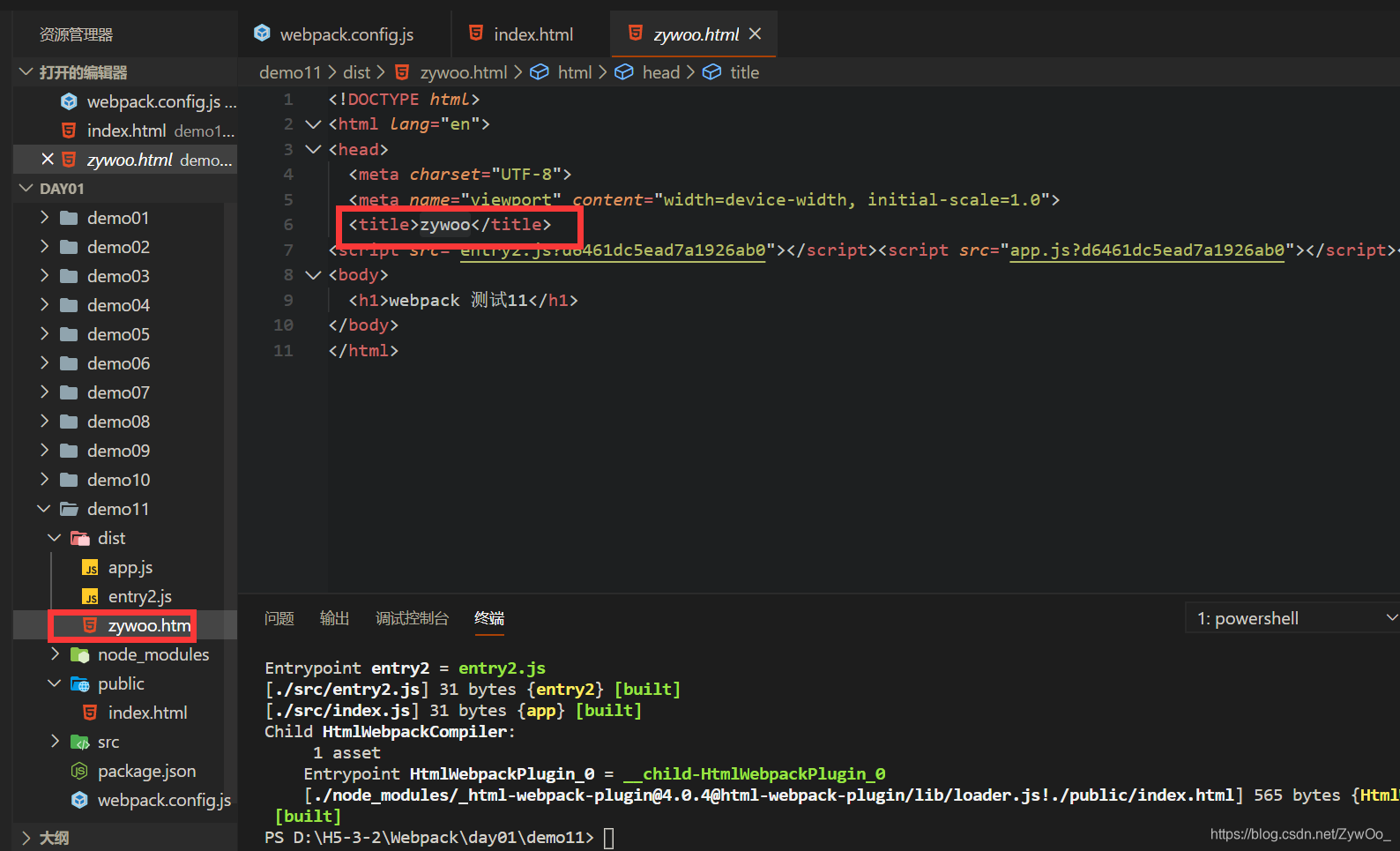This screenshot has height=851, width=1400.
Task: Click the title symbol icon in breadcrumb
Action: (x=711, y=72)
